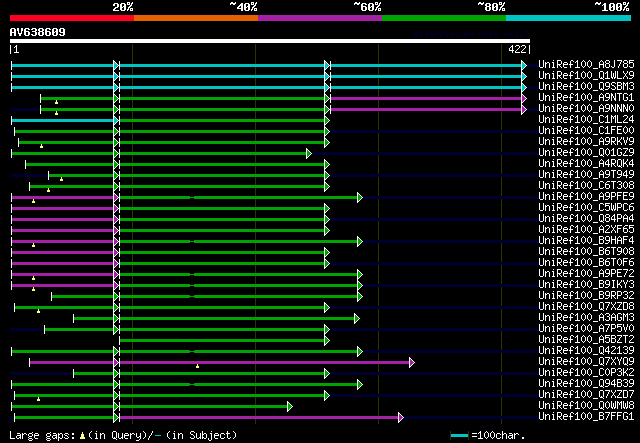Select the UniRef100_Q7XZD7 hit label
The image size is (640, 443).
click(586, 395)
